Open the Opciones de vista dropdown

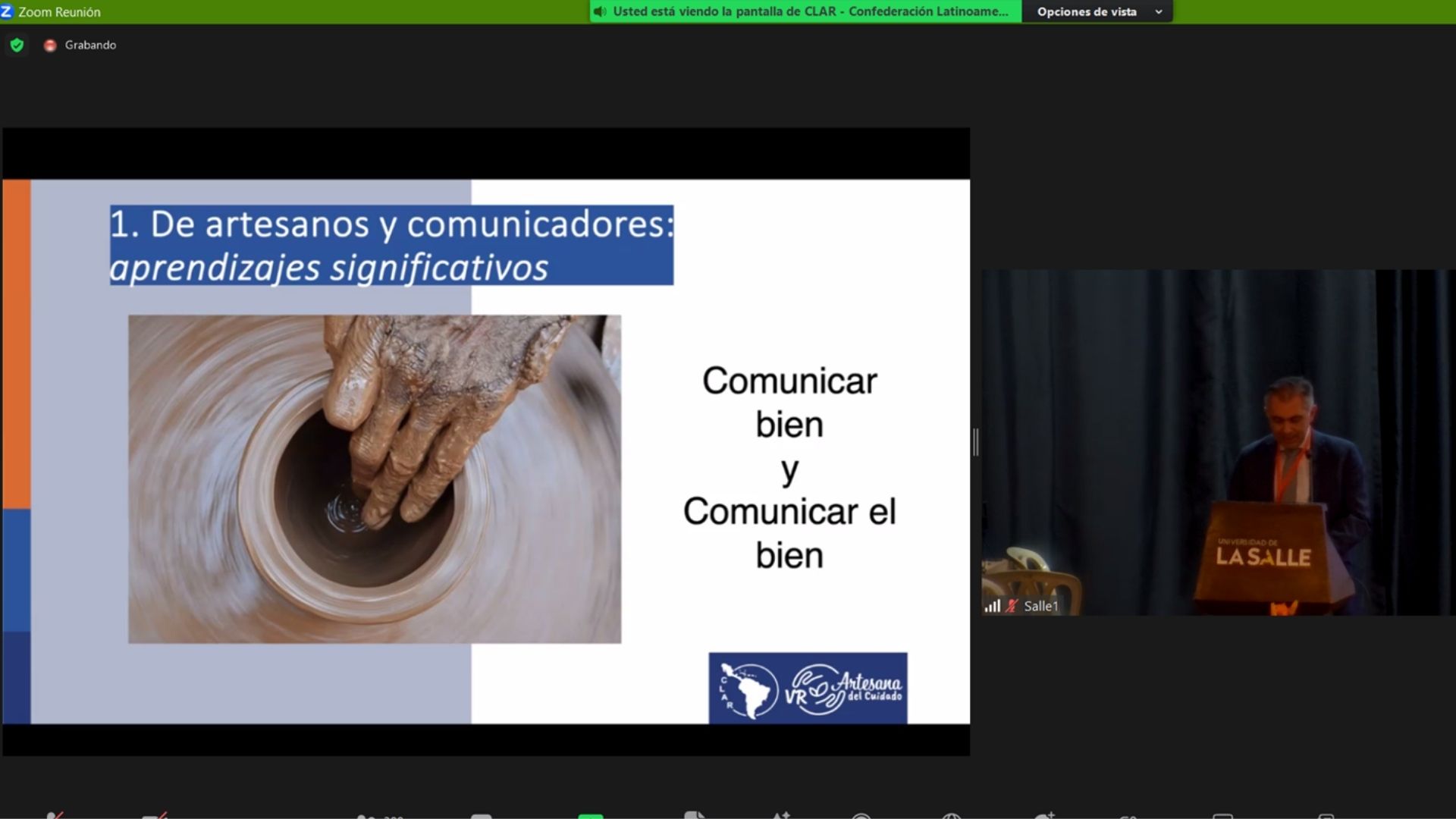click(1086, 11)
